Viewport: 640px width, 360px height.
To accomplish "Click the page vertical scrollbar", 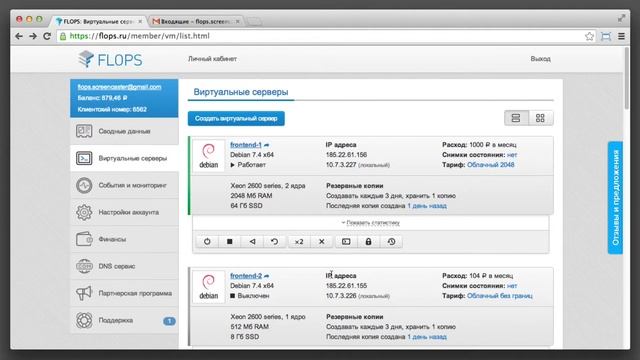I will [x=627, y=78].
